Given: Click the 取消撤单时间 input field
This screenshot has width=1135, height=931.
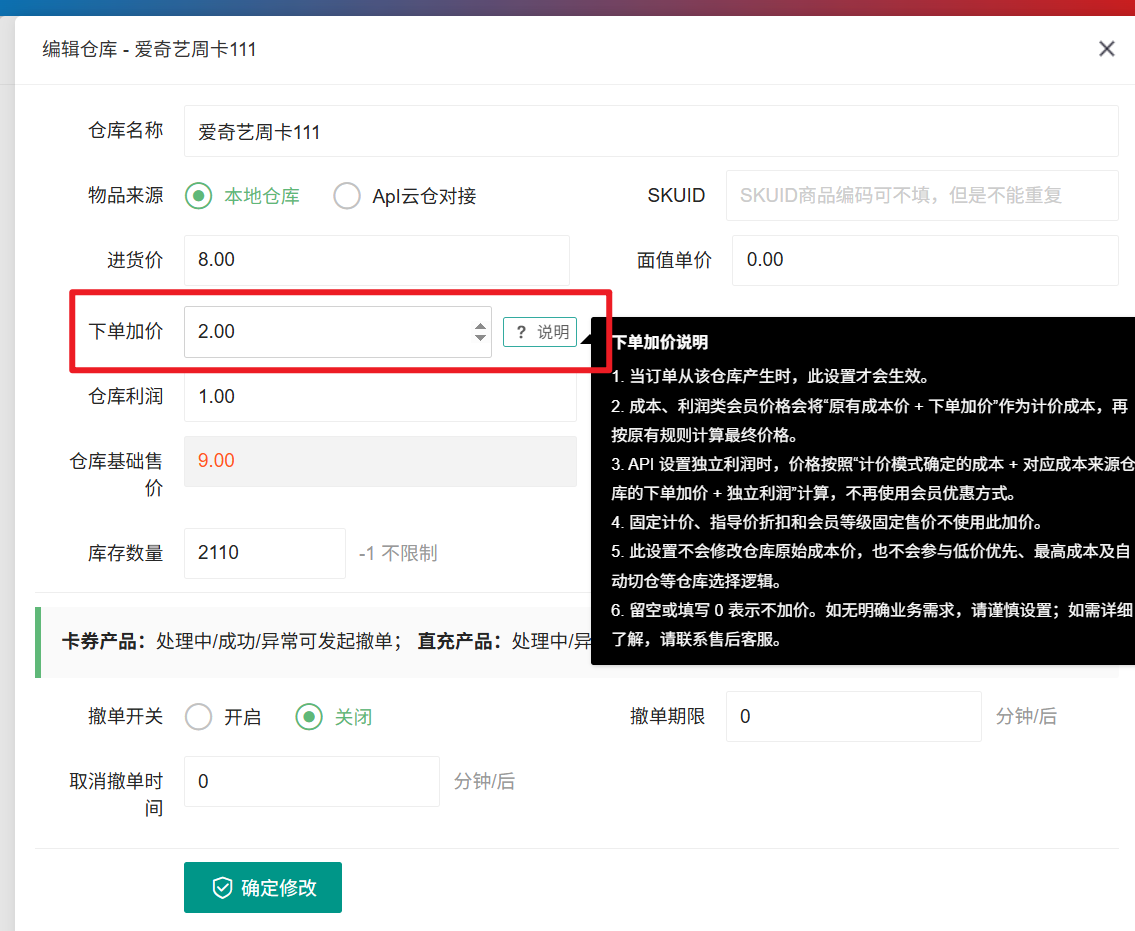Looking at the screenshot, I should click(311, 781).
